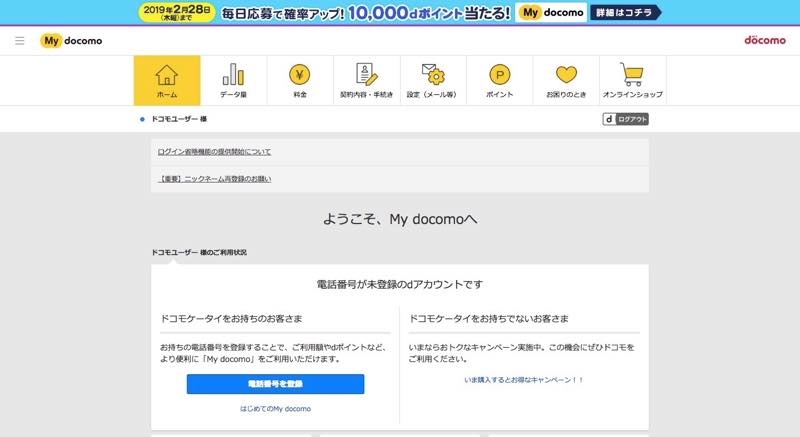Open ログイン省略機能の提供開始について notice
Viewport: 800px width, 437px height.
pyautogui.click(x=214, y=152)
